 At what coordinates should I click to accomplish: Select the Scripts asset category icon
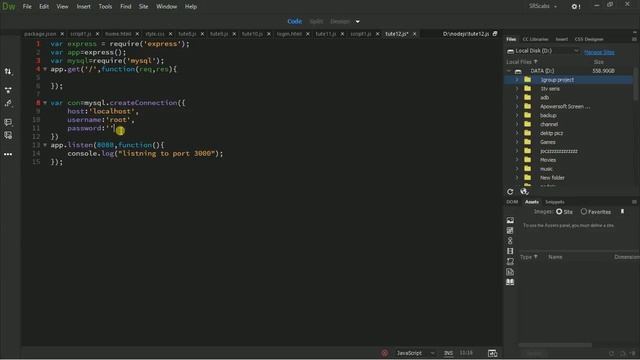[510, 262]
